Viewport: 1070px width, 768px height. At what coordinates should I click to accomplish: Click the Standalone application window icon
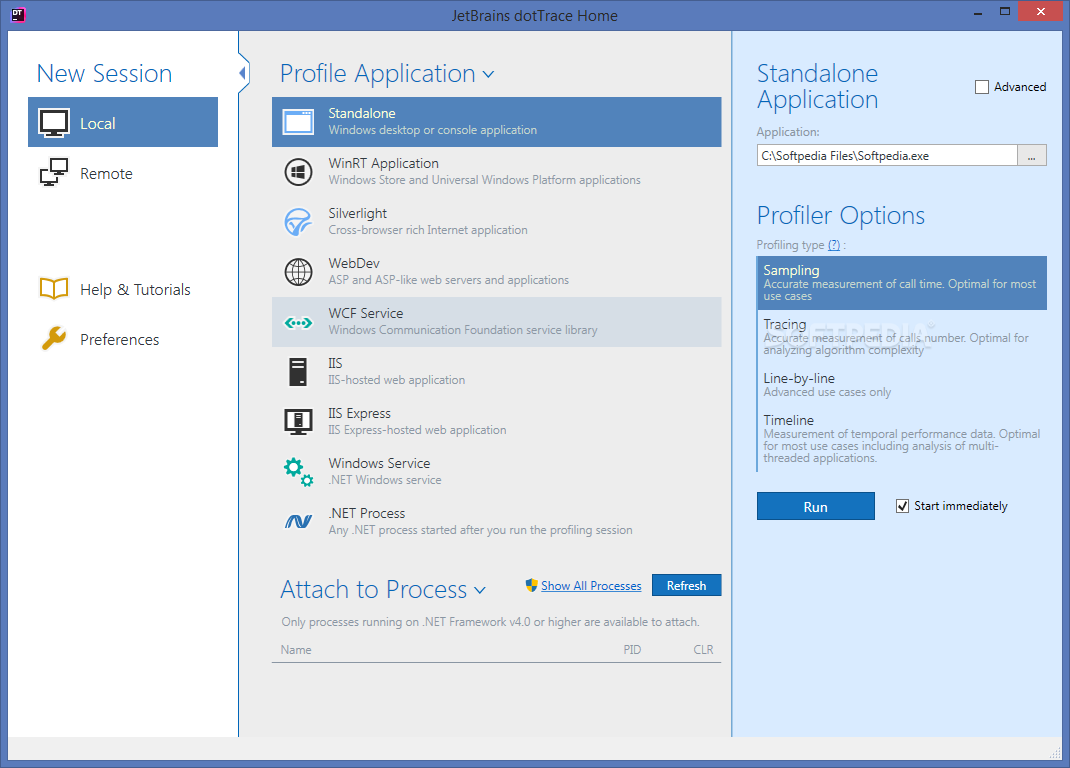pos(298,122)
